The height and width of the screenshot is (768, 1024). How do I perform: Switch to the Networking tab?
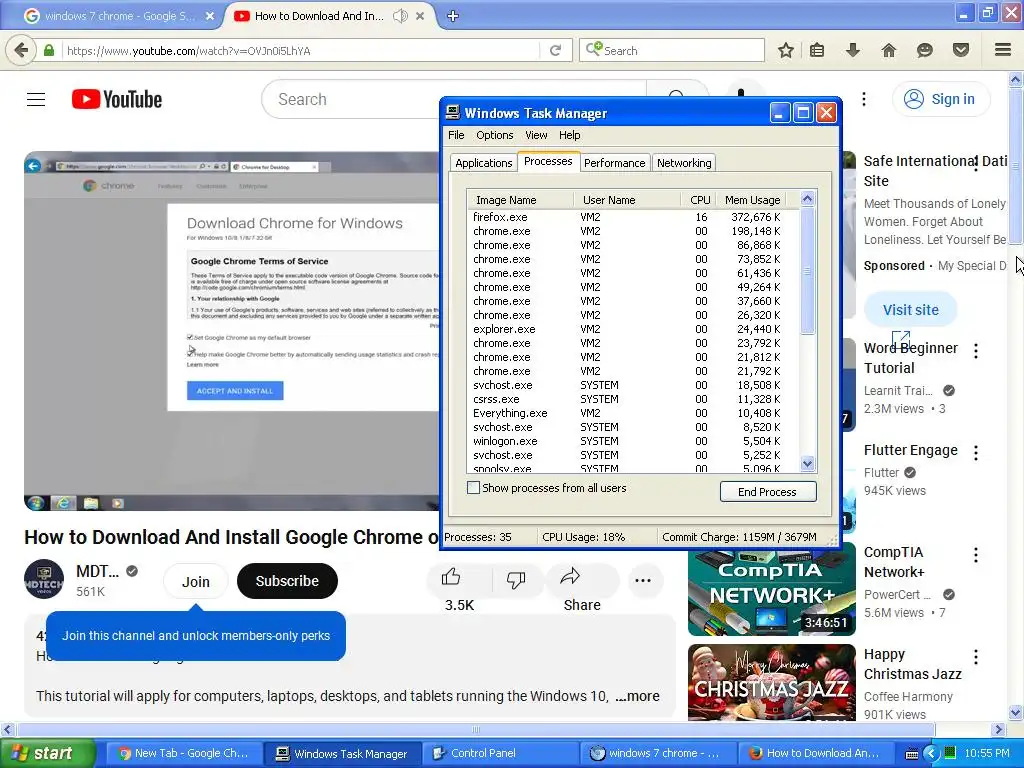684,163
